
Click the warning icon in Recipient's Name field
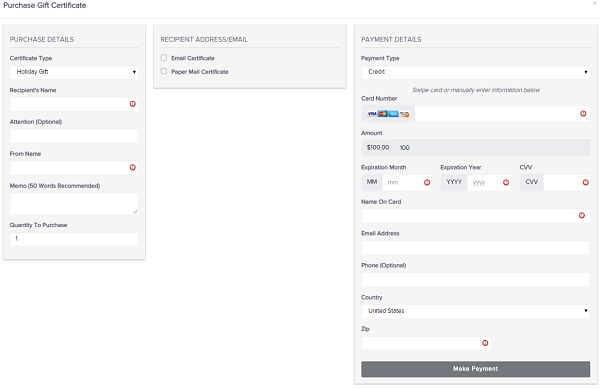133,104
